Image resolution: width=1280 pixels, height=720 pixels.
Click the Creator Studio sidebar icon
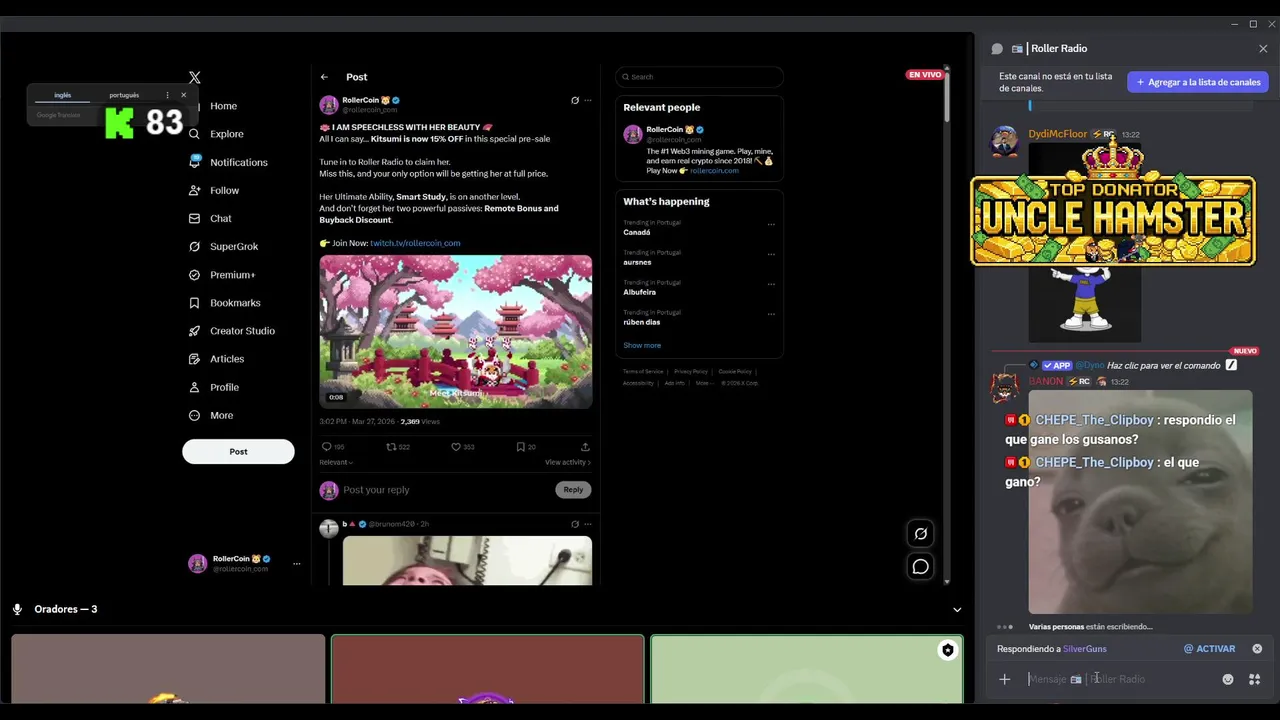[x=195, y=331]
